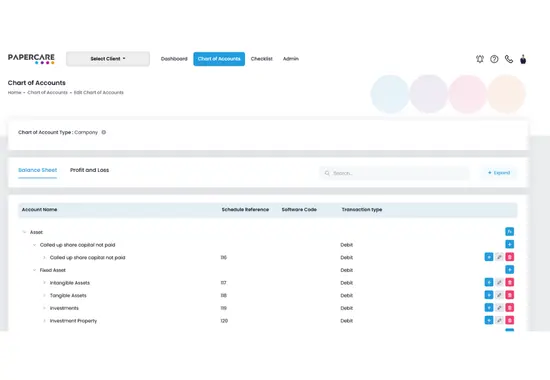The height and width of the screenshot is (380, 550).
Task: Open the Admin menu
Action: click(x=291, y=59)
